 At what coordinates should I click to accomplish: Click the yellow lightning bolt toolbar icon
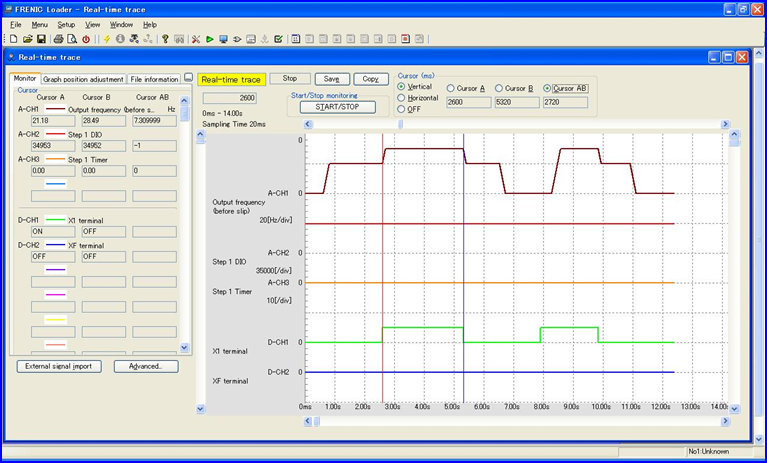[x=107, y=39]
